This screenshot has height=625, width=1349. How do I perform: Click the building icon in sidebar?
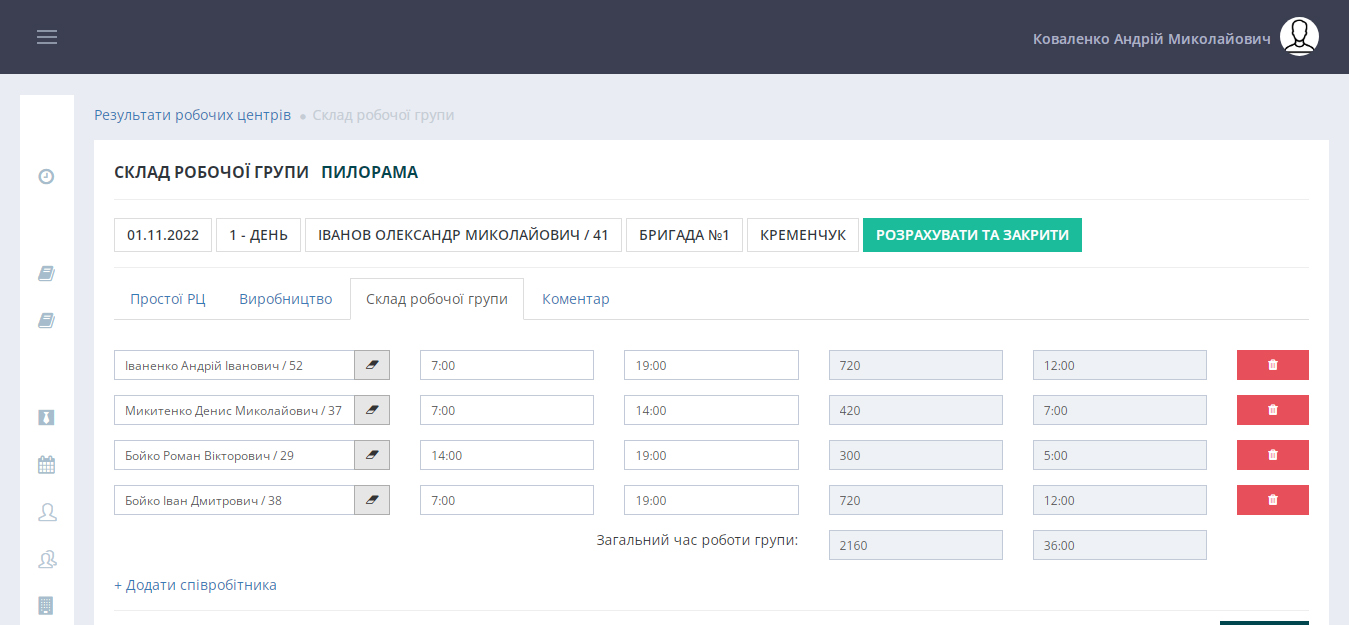pyautogui.click(x=46, y=605)
